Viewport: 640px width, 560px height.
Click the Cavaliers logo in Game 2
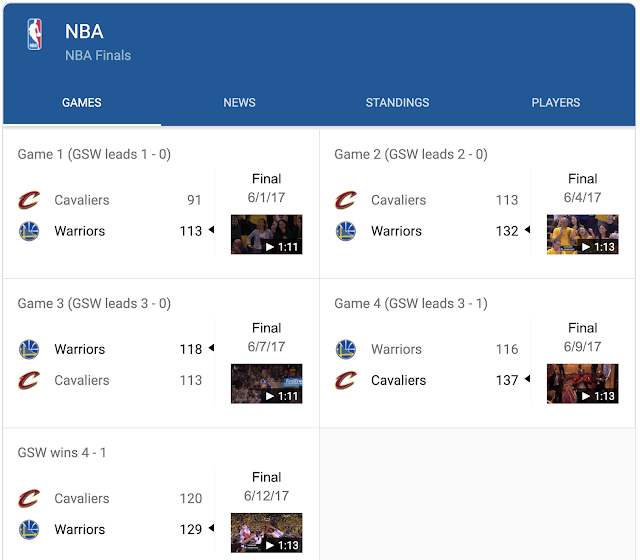tap(346, 200)
